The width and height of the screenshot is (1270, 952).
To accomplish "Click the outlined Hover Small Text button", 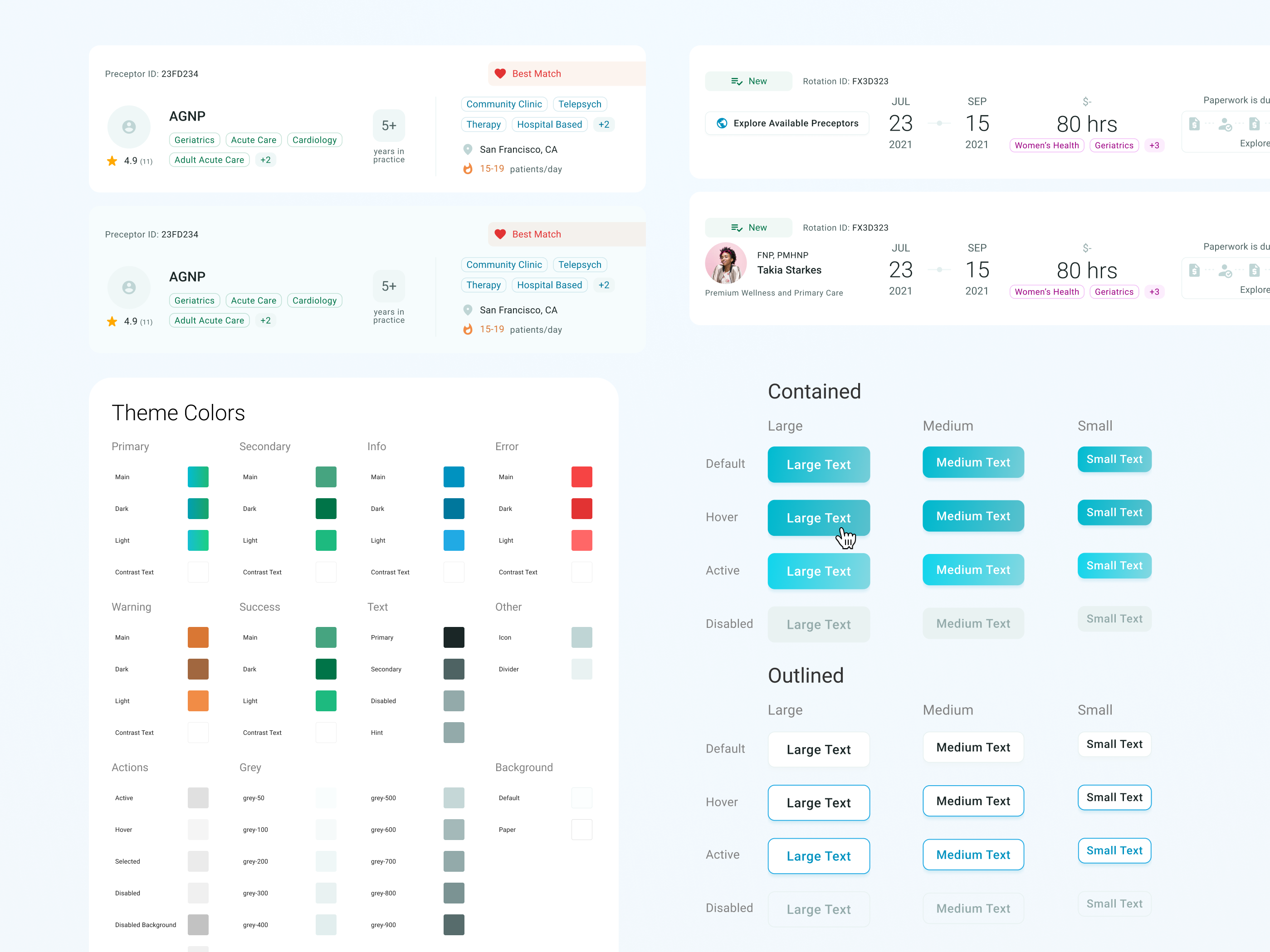I will click(x=1114, y=797).
